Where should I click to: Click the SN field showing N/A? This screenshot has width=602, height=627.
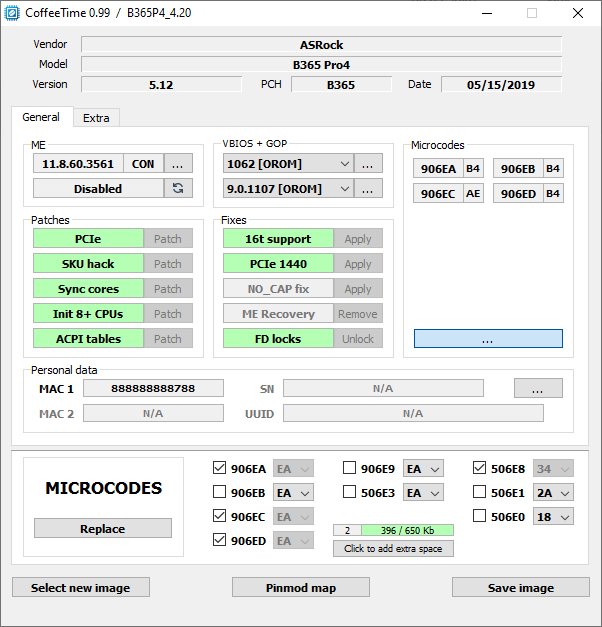tap(383, 388)
